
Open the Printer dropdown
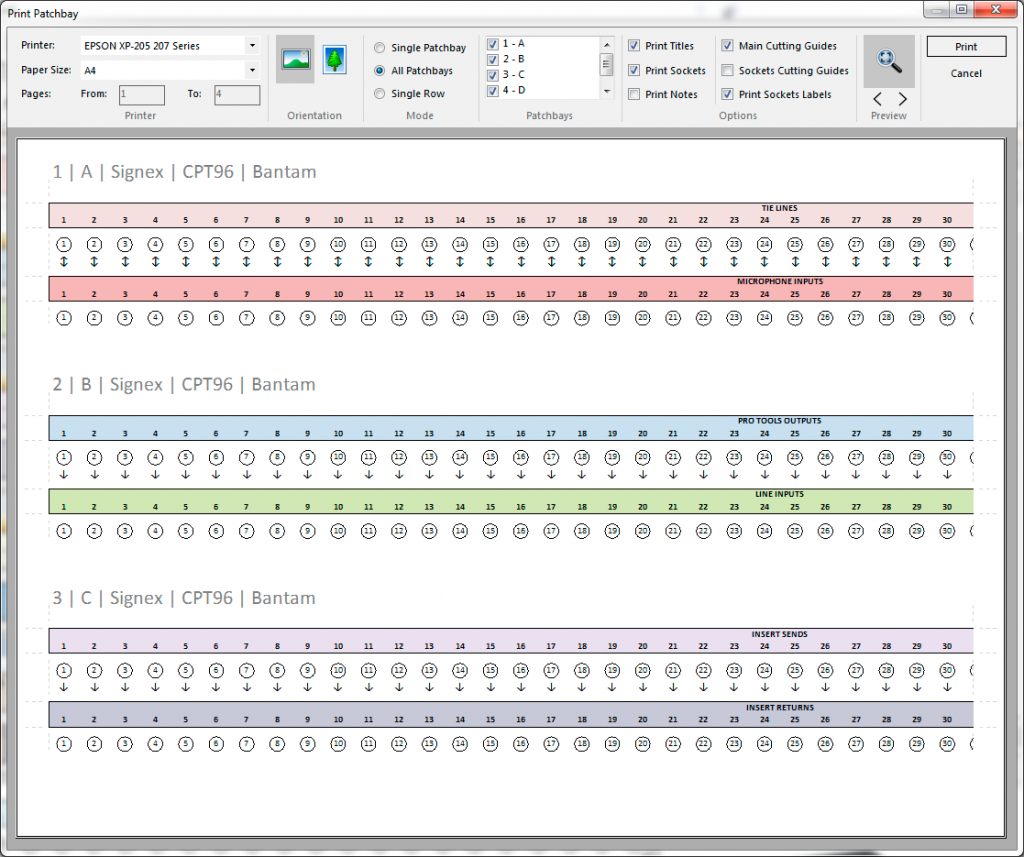coord(253,45)
